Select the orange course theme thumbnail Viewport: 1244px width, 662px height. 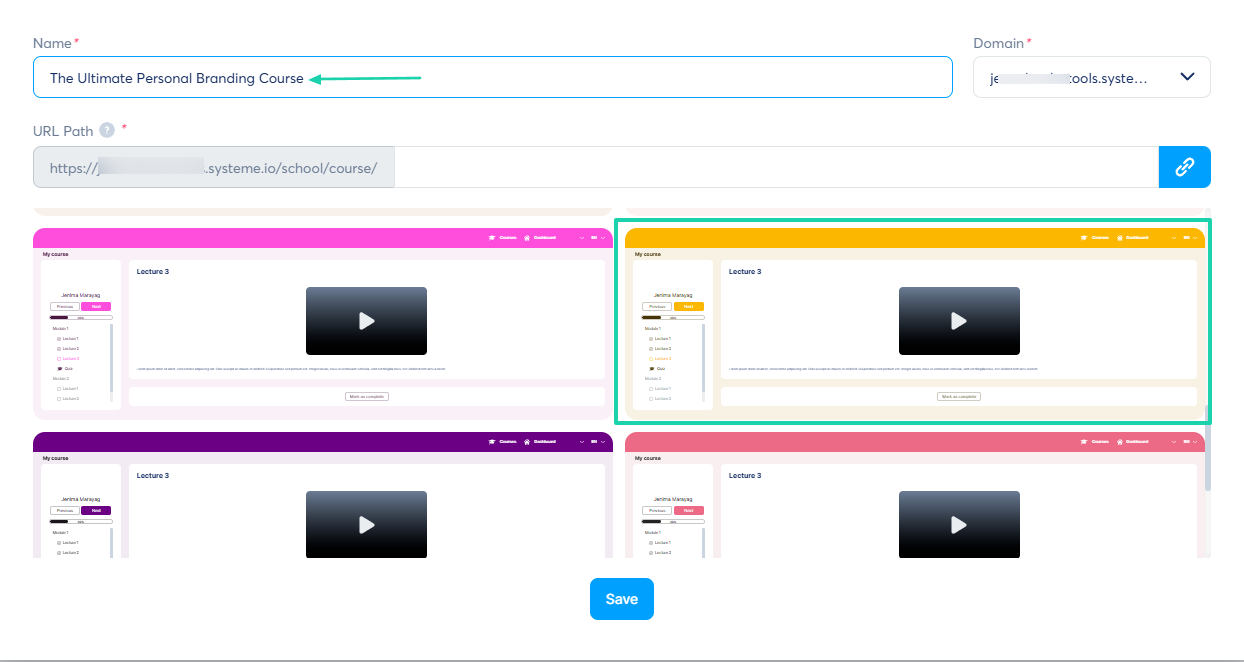pyautogui.click(x=915, y=324)
